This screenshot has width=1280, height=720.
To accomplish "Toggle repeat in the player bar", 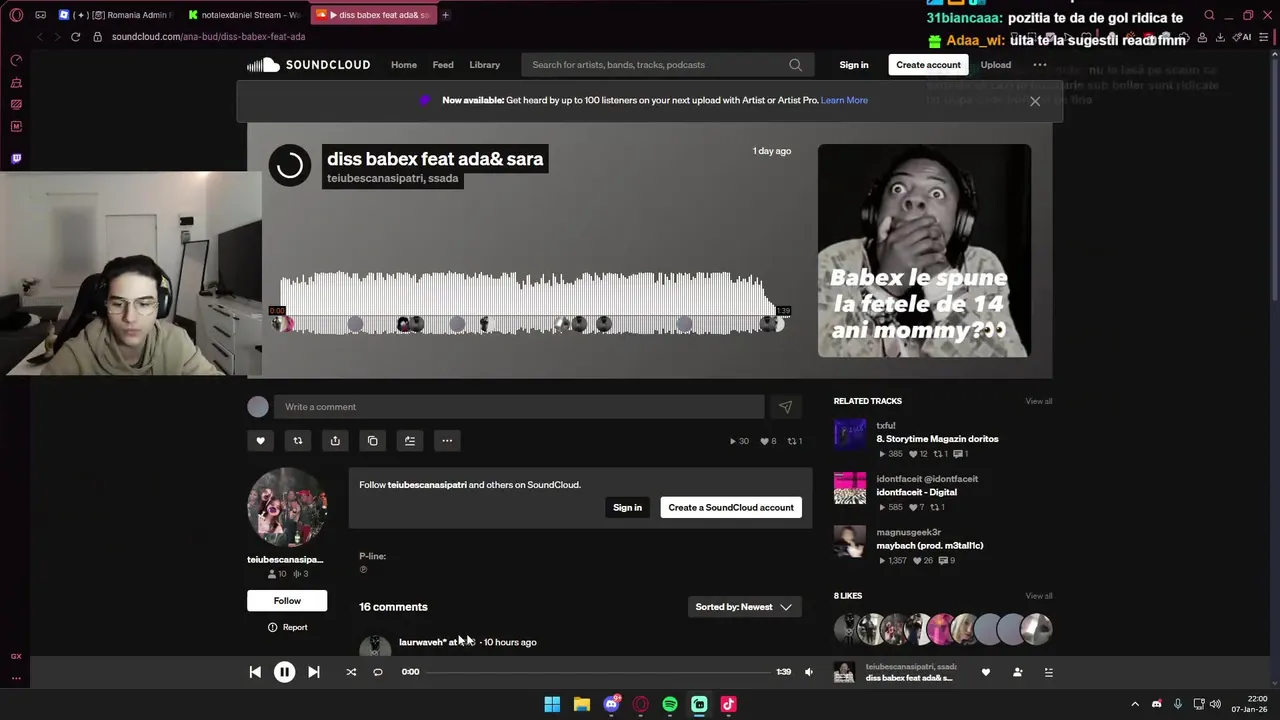I will click(x=378, y=672).
